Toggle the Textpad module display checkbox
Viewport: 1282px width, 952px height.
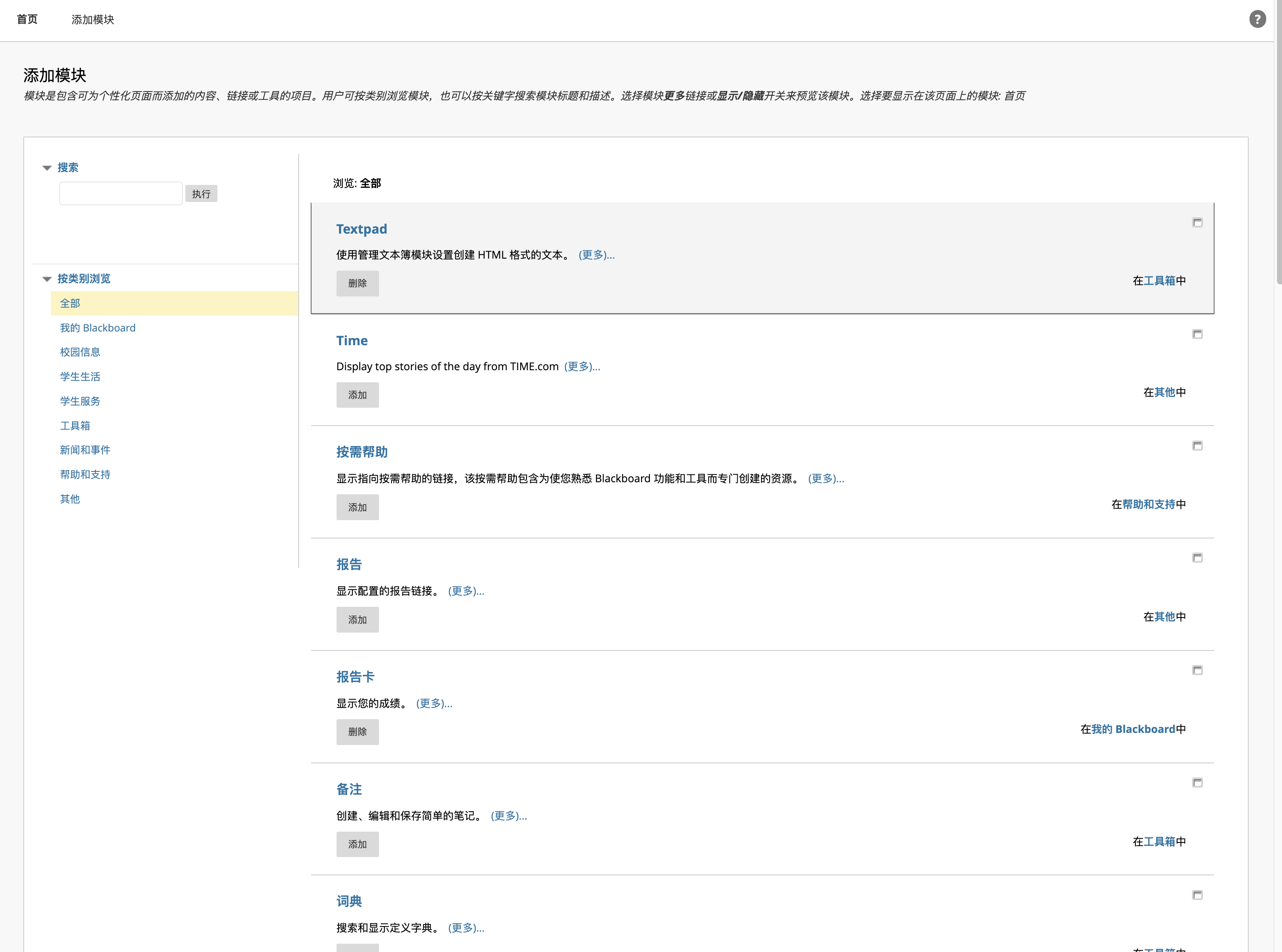1198,222
